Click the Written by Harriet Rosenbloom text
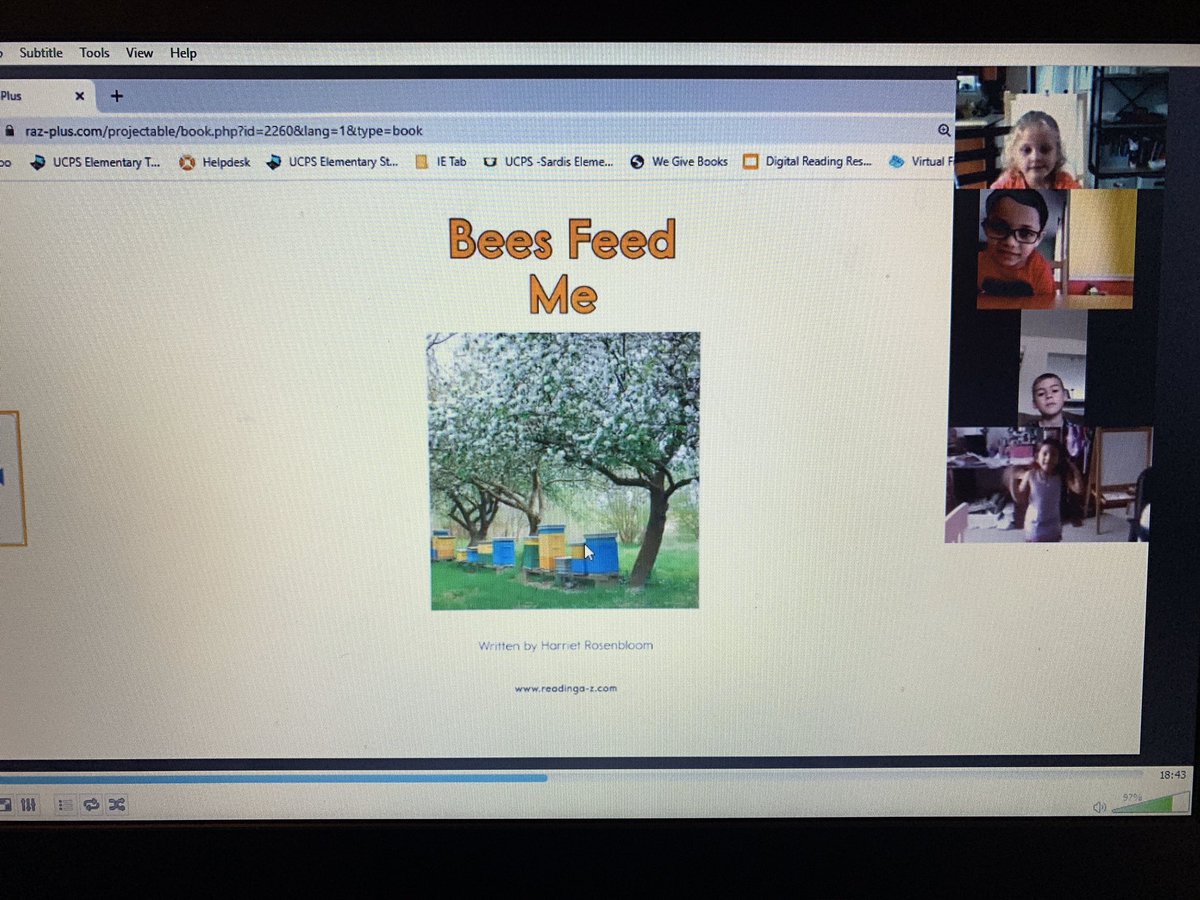Screen dimensions: 1200x900 pos(565,645)
